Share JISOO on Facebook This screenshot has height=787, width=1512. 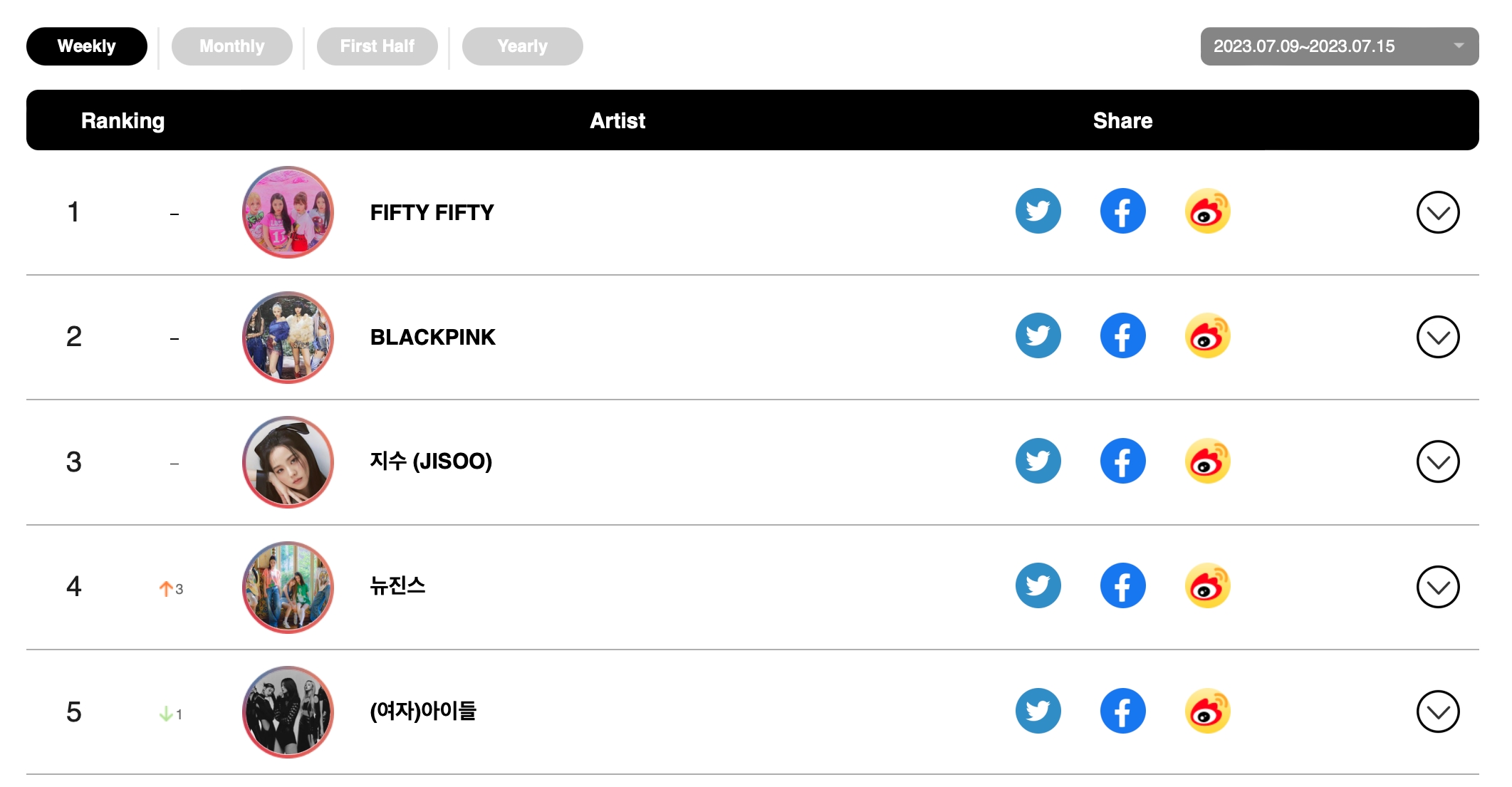pyautogui.click(x=1122, y=461)
